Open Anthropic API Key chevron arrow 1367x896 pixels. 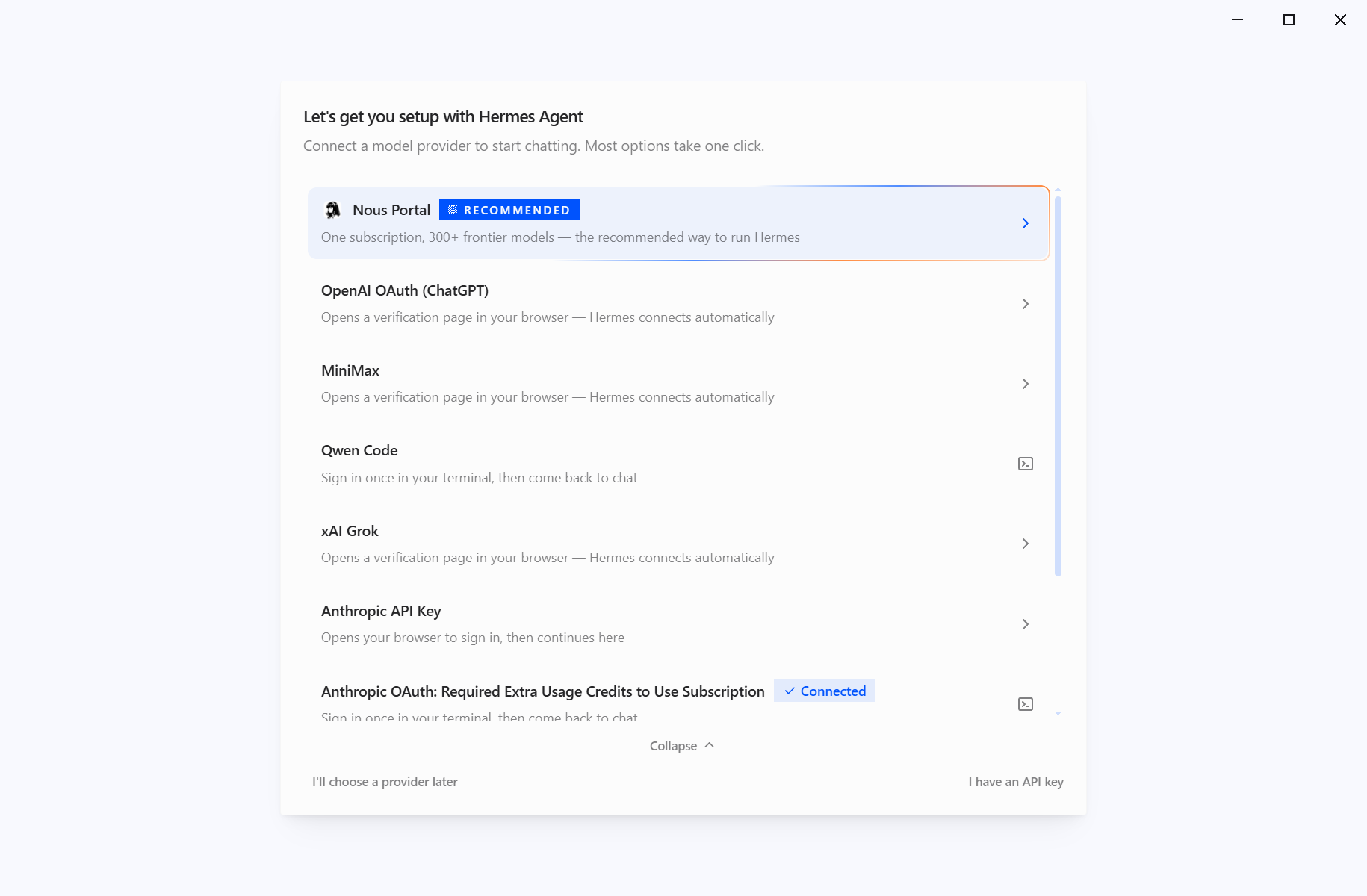pyautogui.click(x=1026, y=624)
